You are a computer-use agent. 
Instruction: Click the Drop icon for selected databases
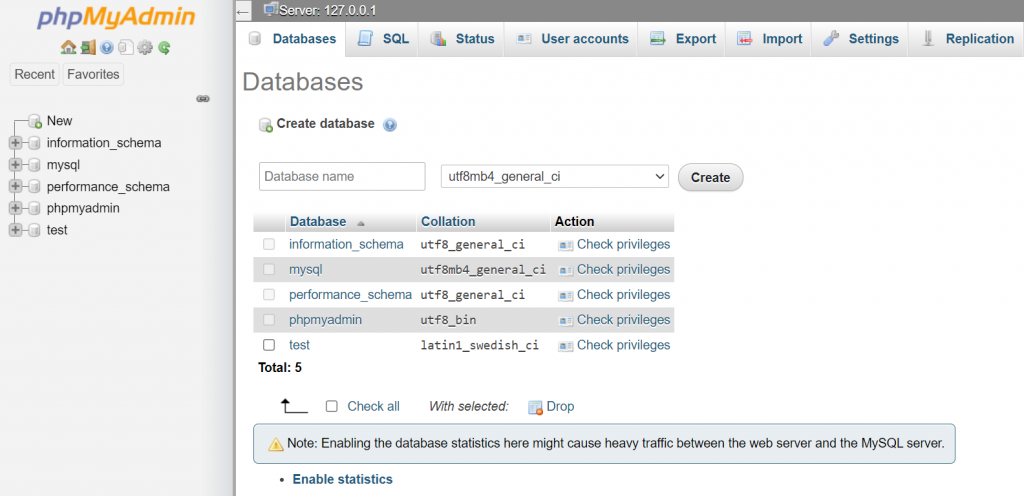click(535, 407)
